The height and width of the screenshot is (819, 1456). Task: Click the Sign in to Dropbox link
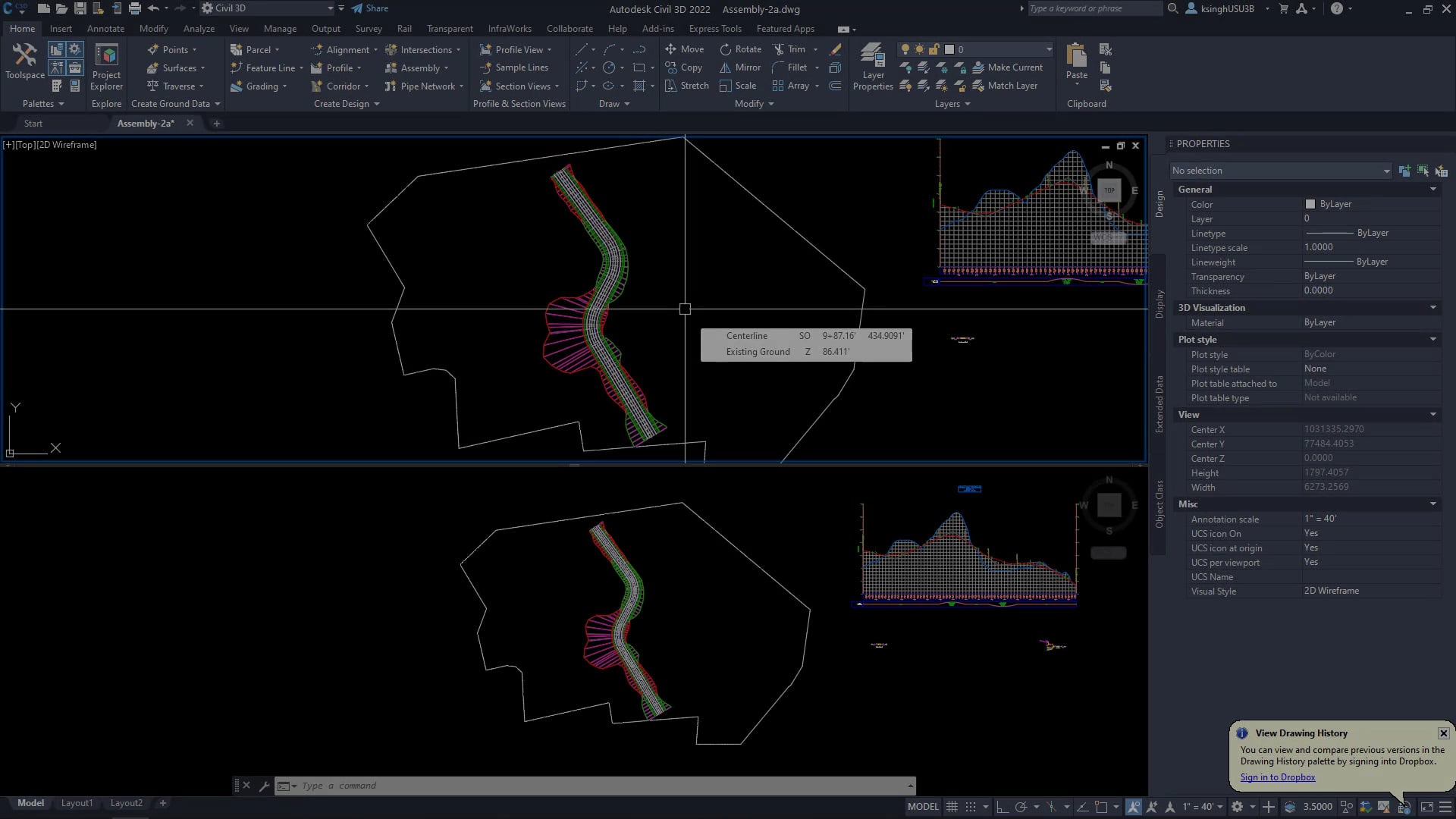click(x=1278, y=777)
